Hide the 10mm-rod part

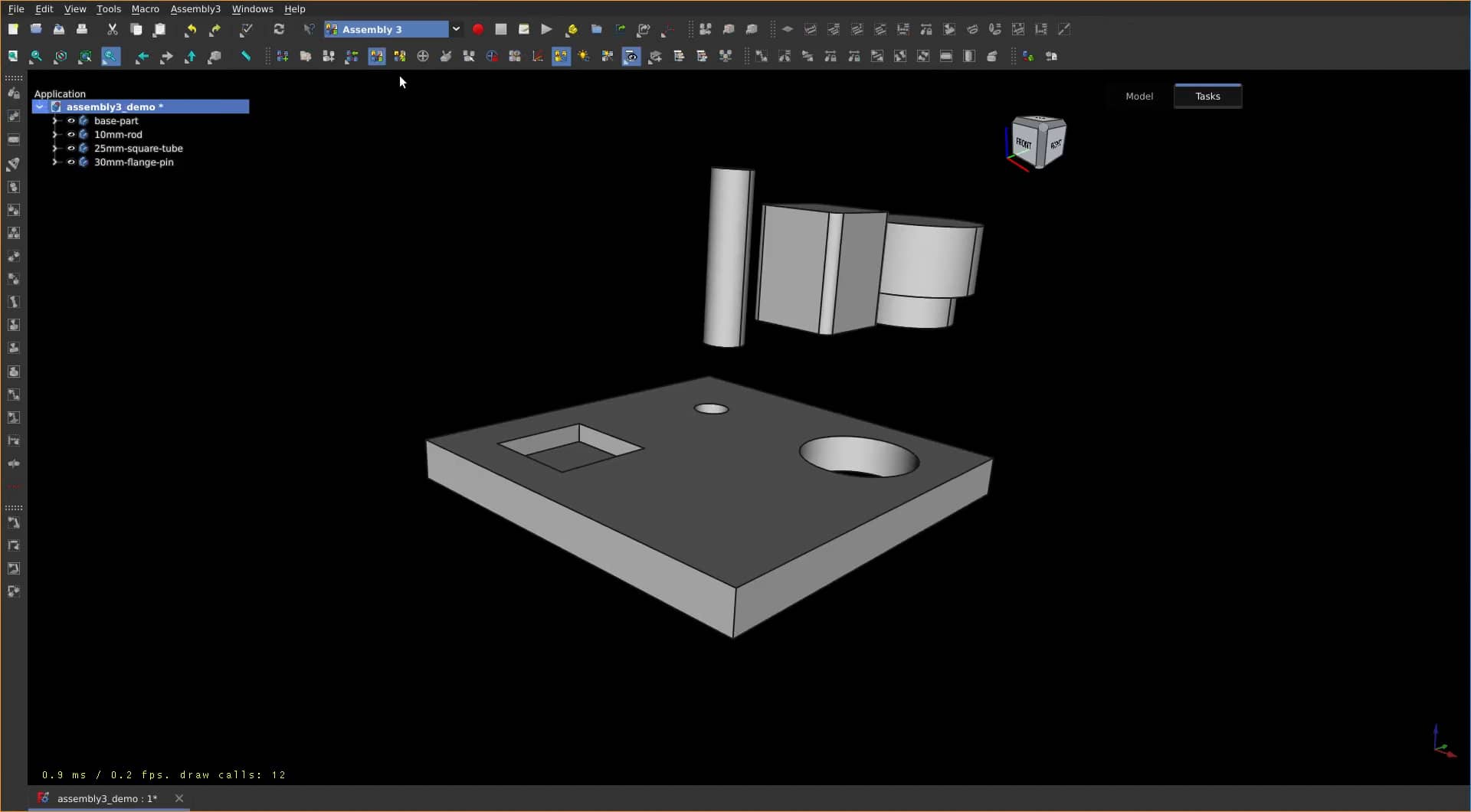(x=72, y=135)
